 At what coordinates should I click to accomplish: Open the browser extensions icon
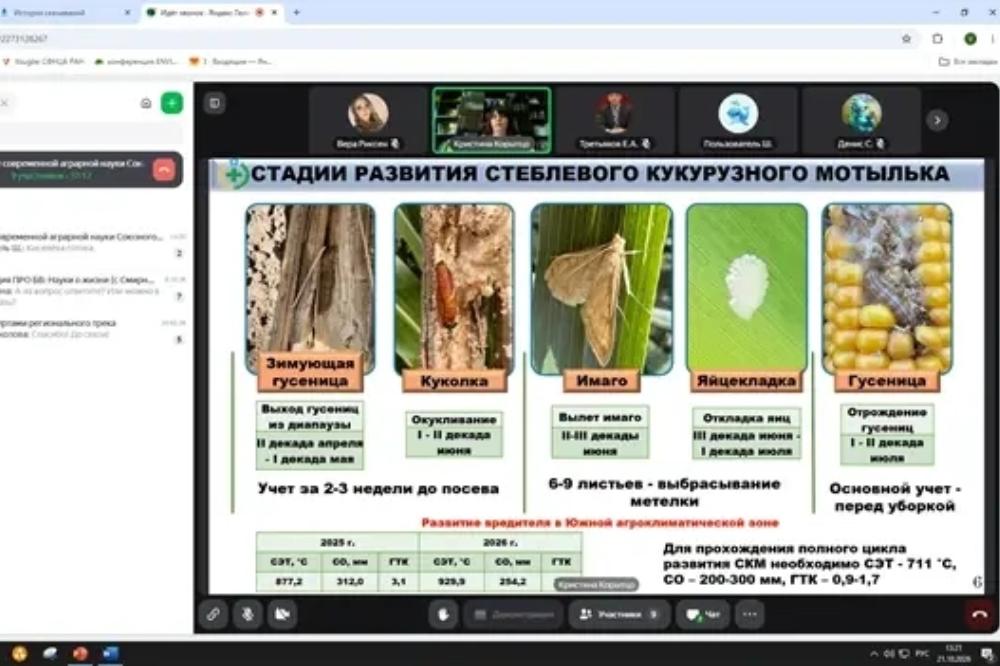(x=938, y=39)
